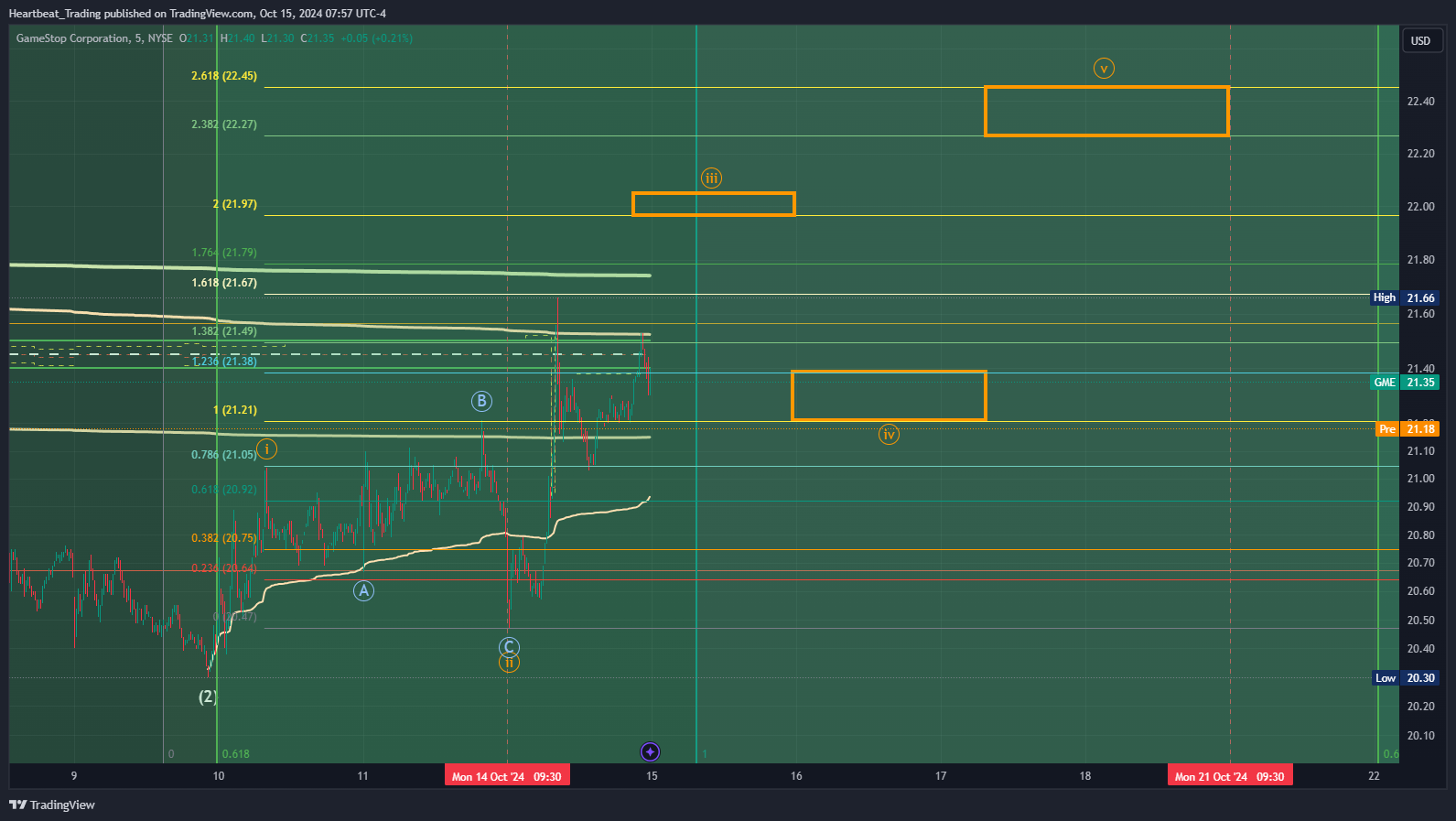Click the orange wave ii circle label

coord(509,663)
